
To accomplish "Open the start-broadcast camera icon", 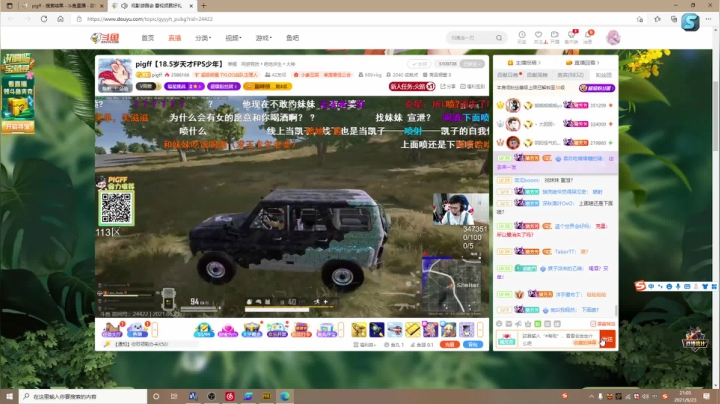I will [555, 37].
